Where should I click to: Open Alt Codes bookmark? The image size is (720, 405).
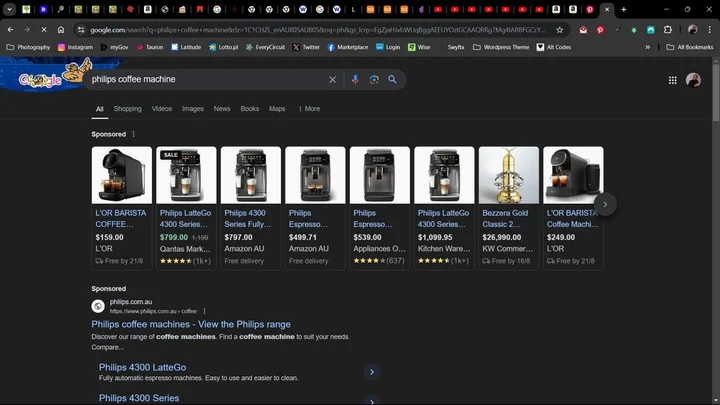point(554,47)
